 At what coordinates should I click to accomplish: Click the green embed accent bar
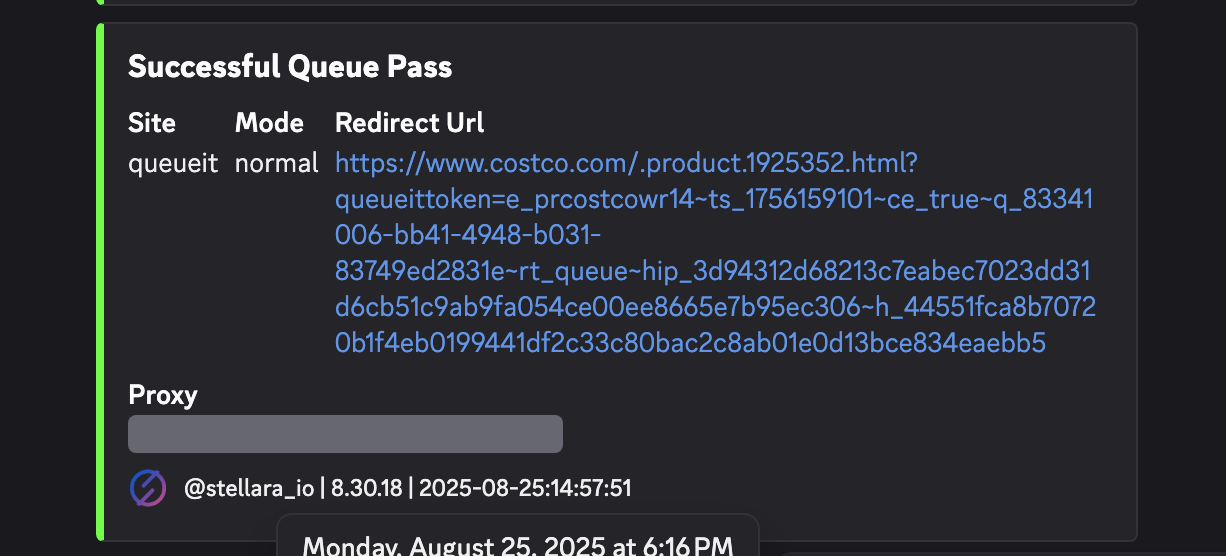pyautogui.click(x=100, y=280)
